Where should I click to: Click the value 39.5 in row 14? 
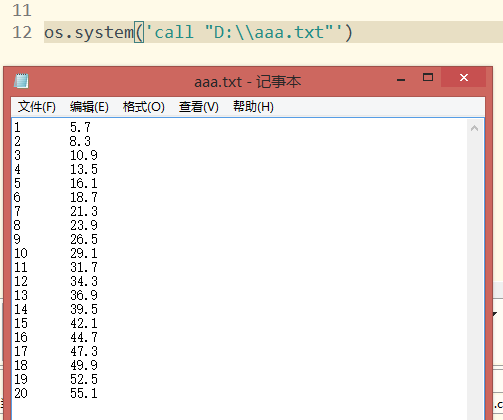coord(84,309)
